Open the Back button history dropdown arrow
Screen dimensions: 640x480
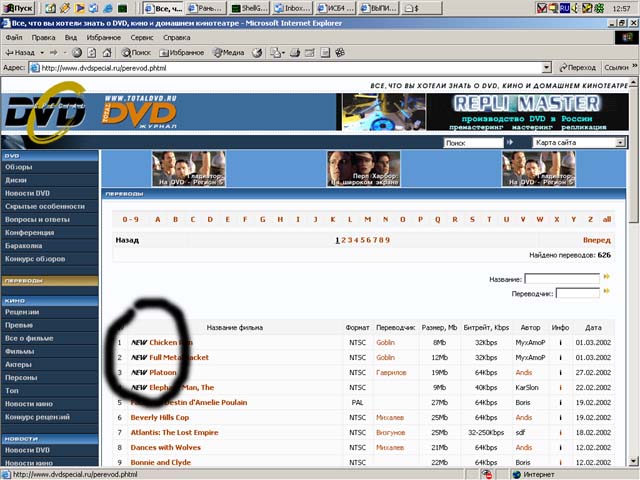click(42, 52)
